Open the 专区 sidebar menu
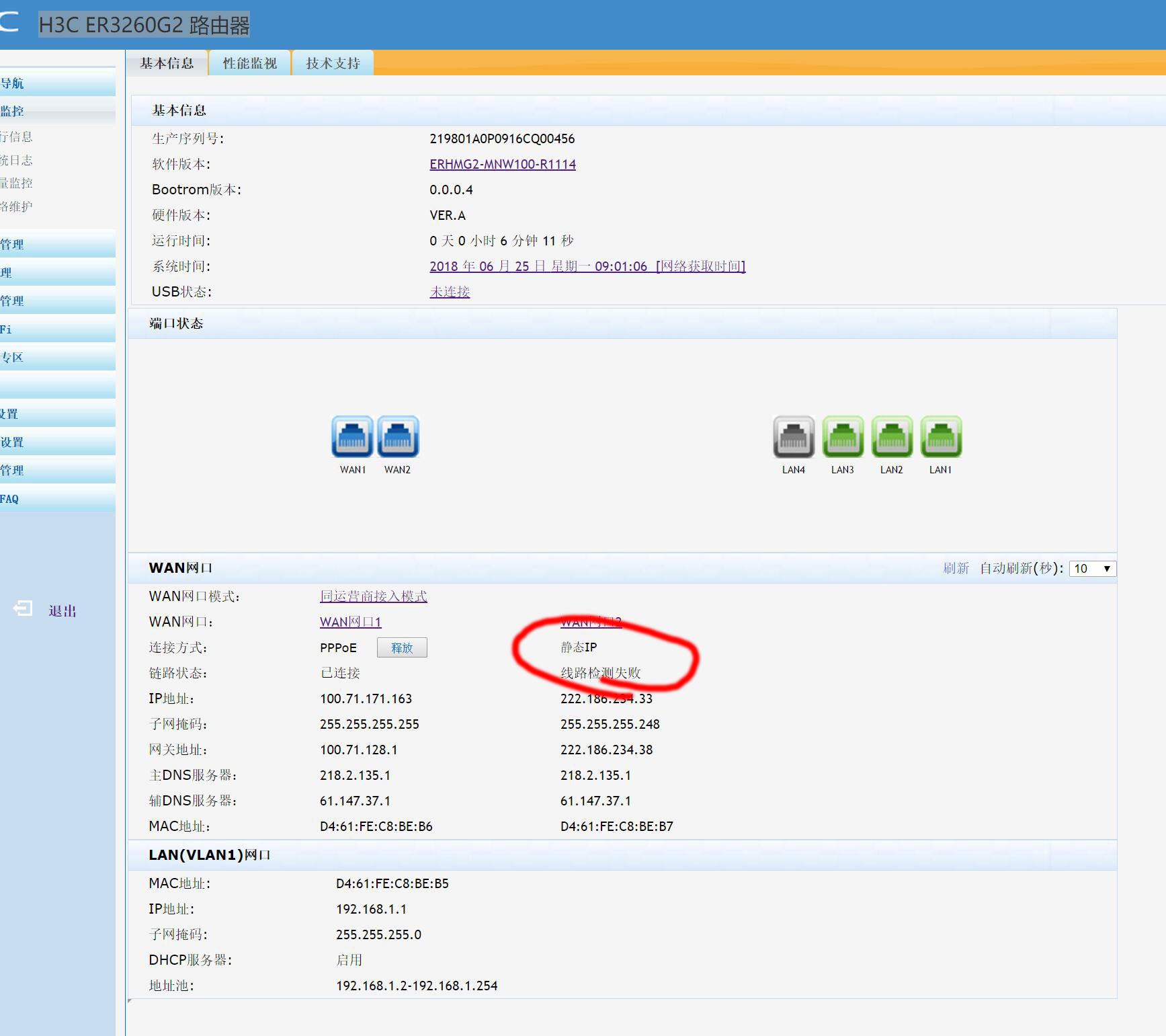Screen dimensions: 1166x1036 58,358
